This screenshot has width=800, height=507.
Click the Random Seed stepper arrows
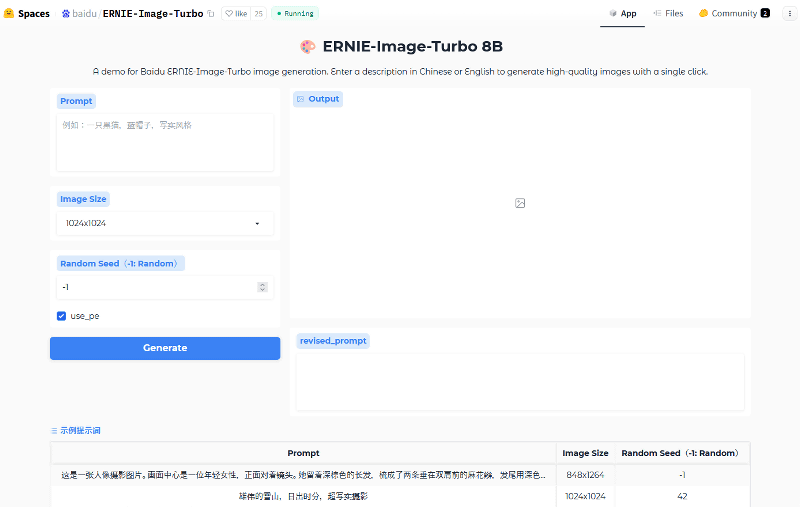click(262, 287)
